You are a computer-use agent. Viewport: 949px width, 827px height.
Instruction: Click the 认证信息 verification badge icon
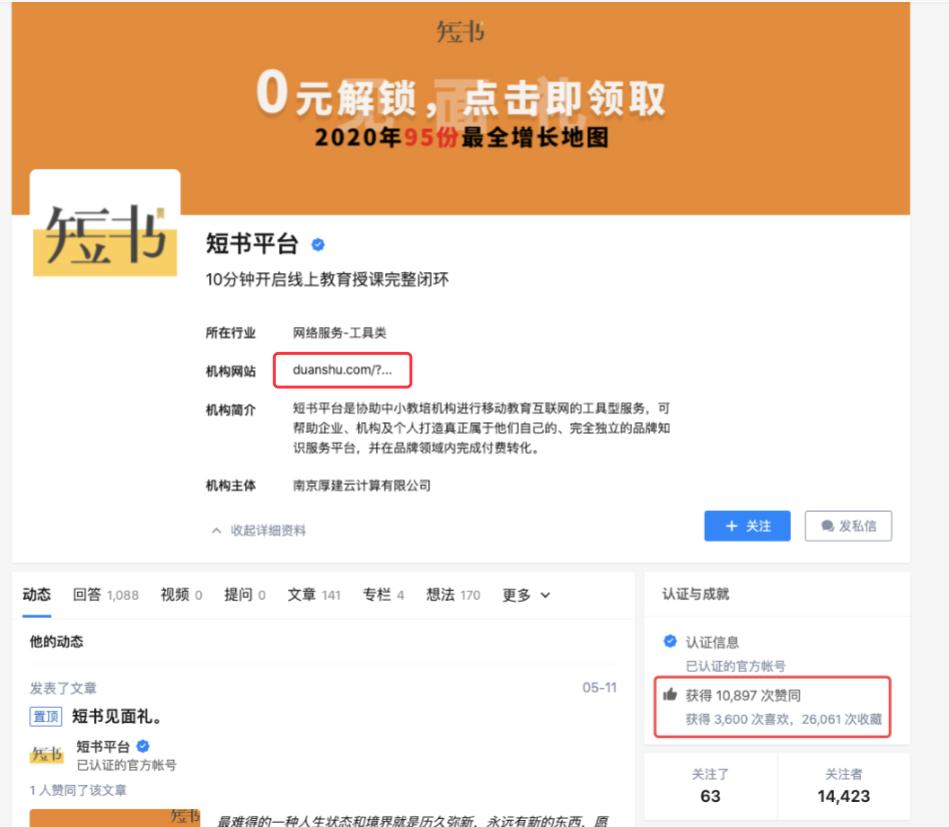669,641
